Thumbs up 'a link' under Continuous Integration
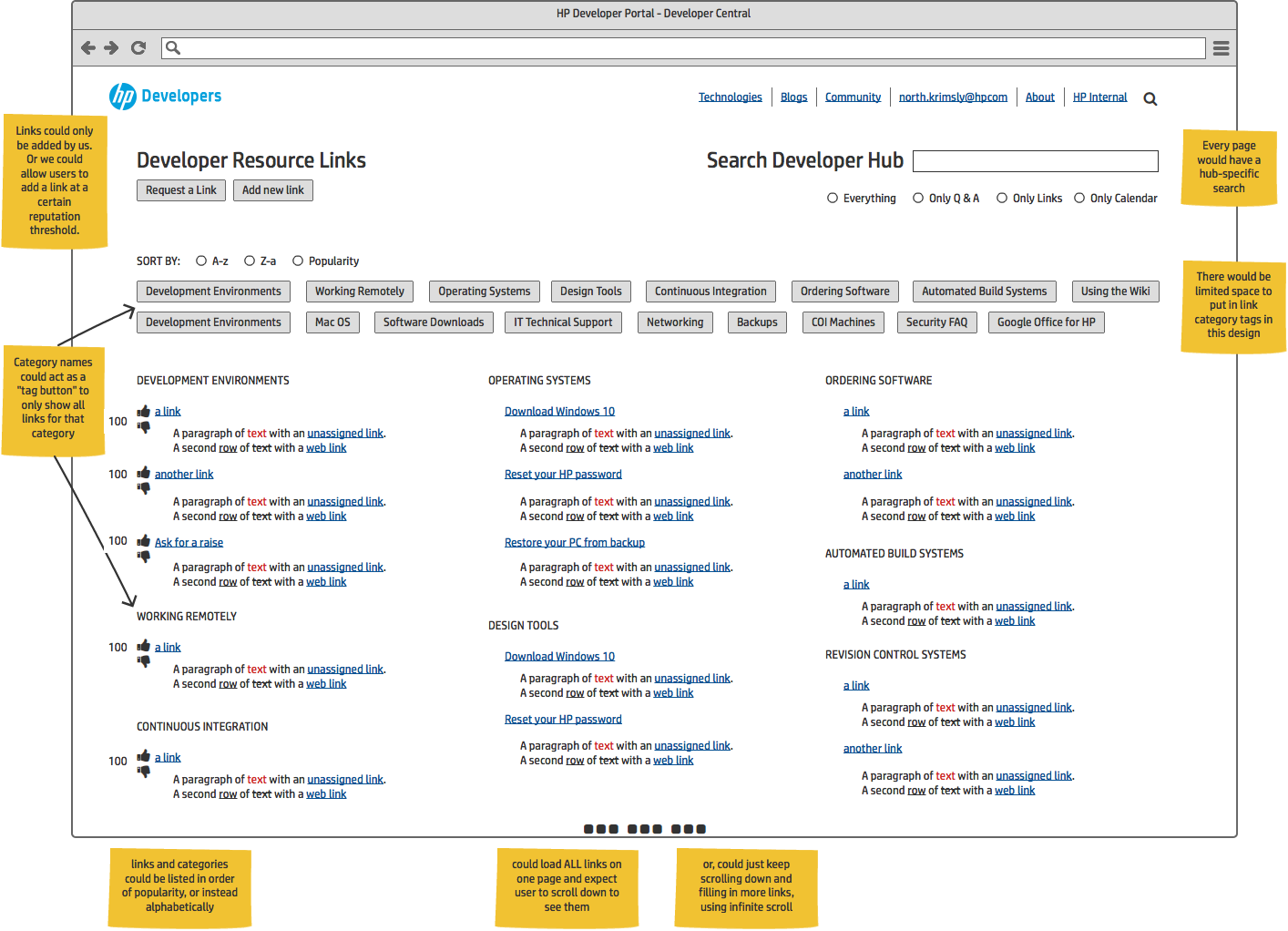This screenshot has height=931, width=1288. pyautogui.click(x=144, y=756)
